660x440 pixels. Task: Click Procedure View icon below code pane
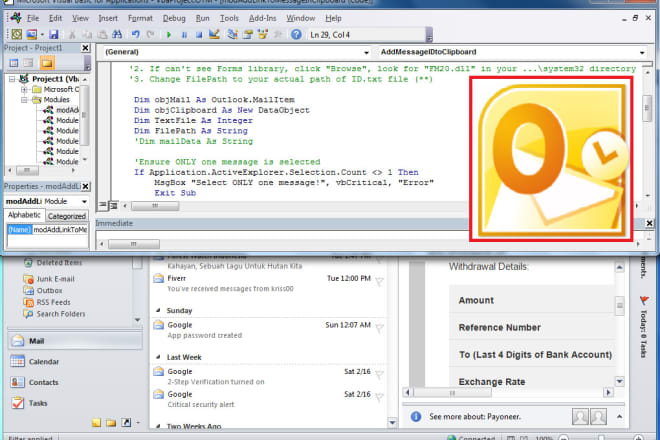103,205
